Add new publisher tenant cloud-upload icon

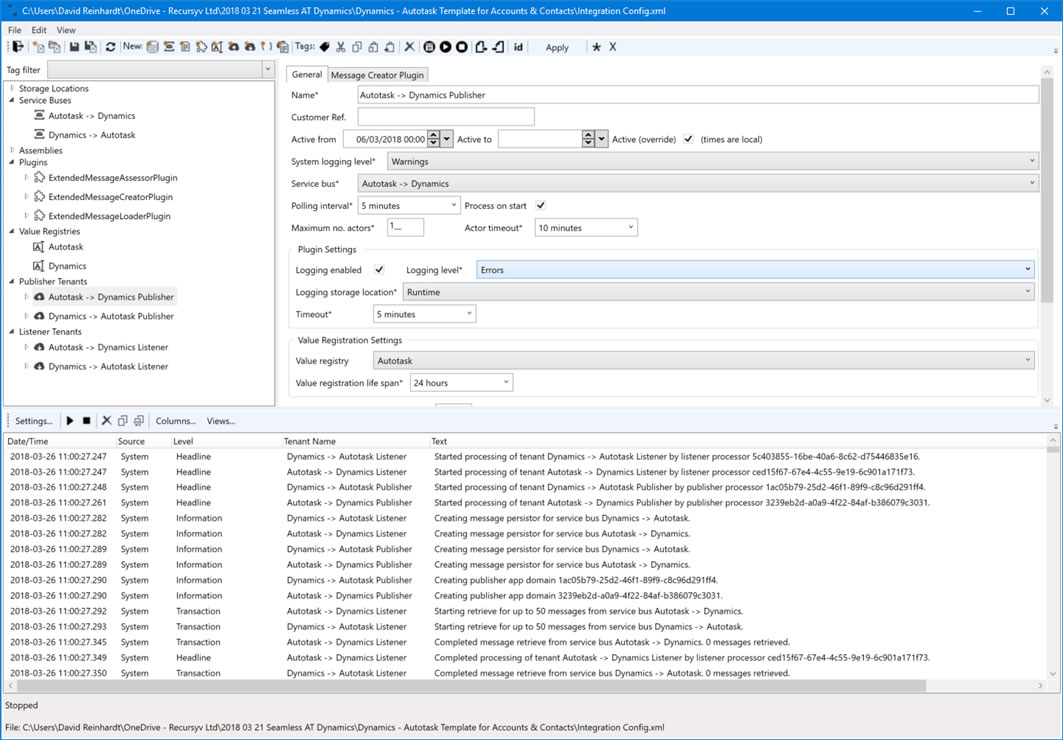233,47
